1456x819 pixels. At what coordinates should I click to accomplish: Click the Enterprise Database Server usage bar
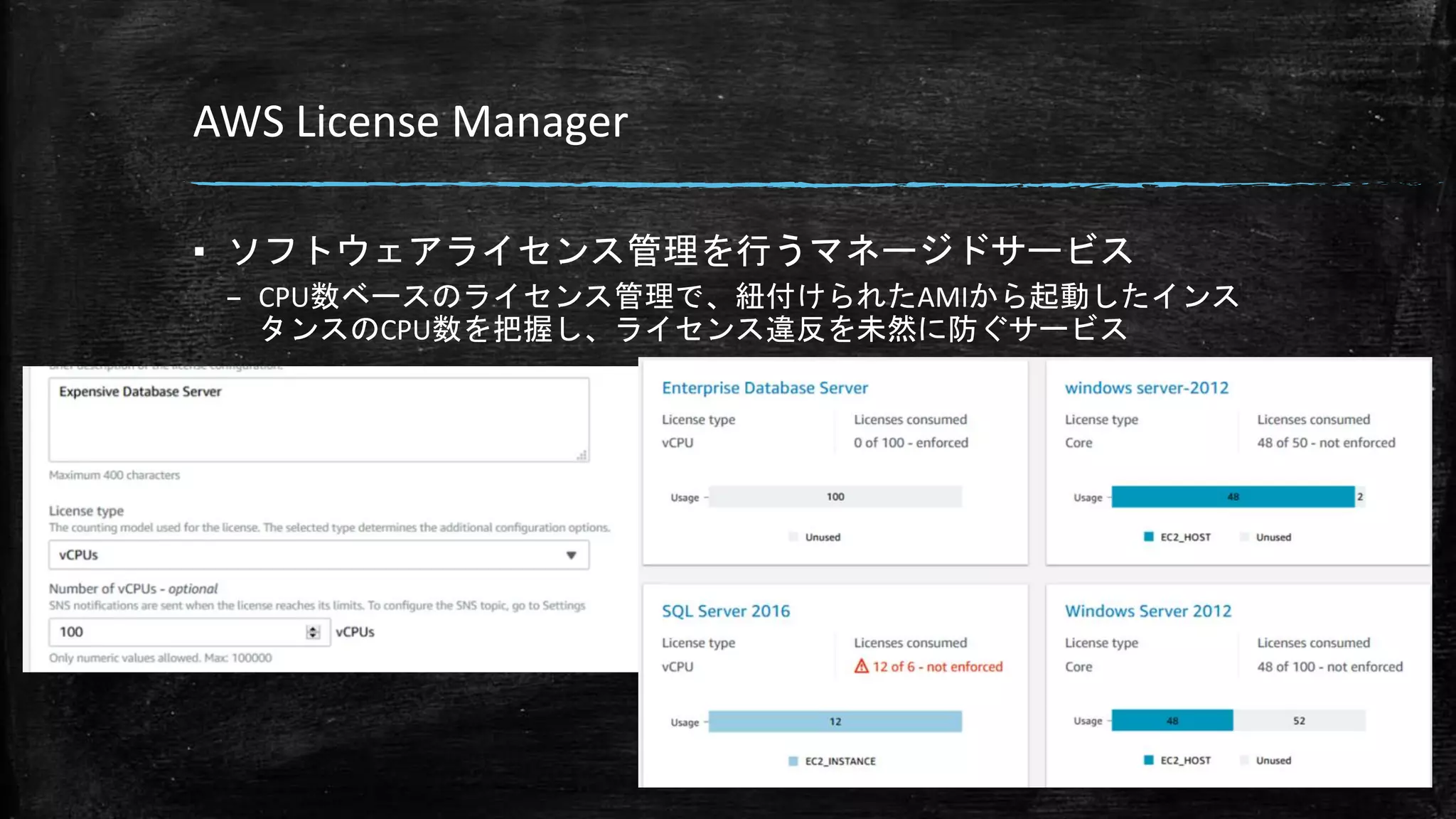click(x=835, y=497)
